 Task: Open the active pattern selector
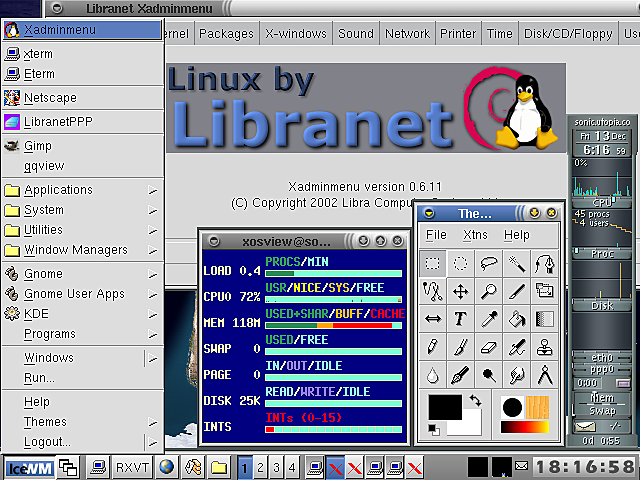tap(537, 407)
